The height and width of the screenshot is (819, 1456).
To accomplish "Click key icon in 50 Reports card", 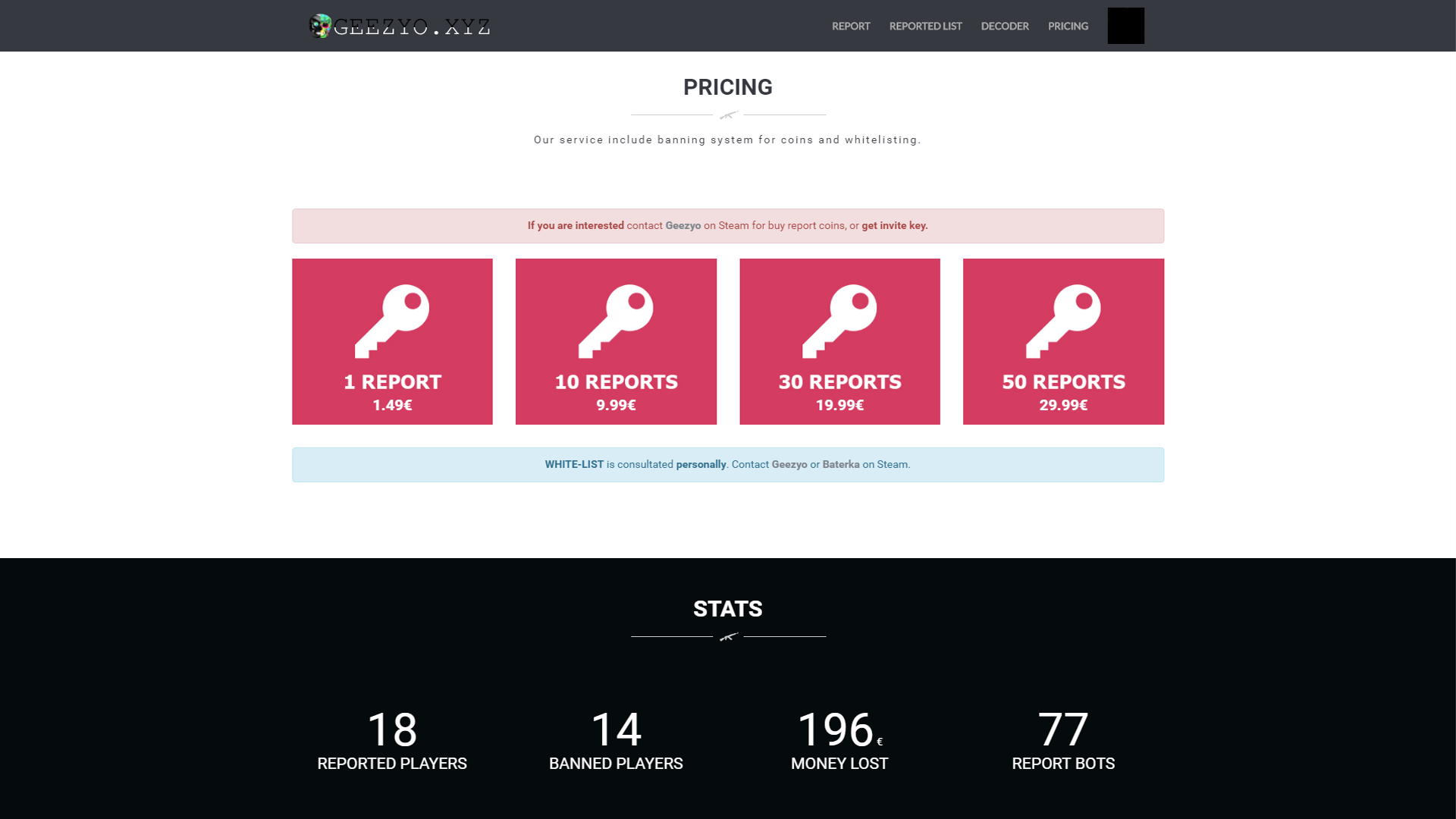I will 1063,321.
